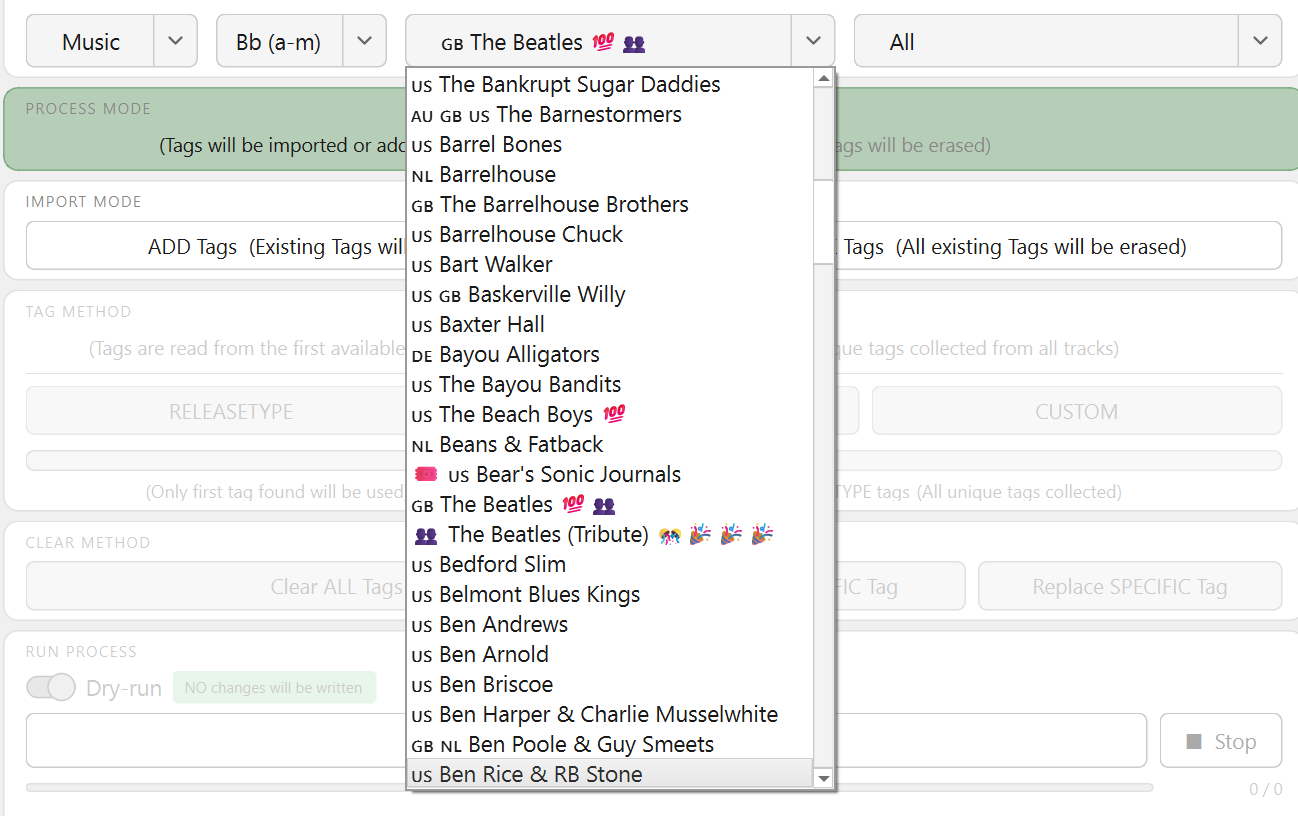The width and height of the screenshot is (1298, 816).
Task: Choose Barrelhouse Chuck from the list
Action: 530,235
